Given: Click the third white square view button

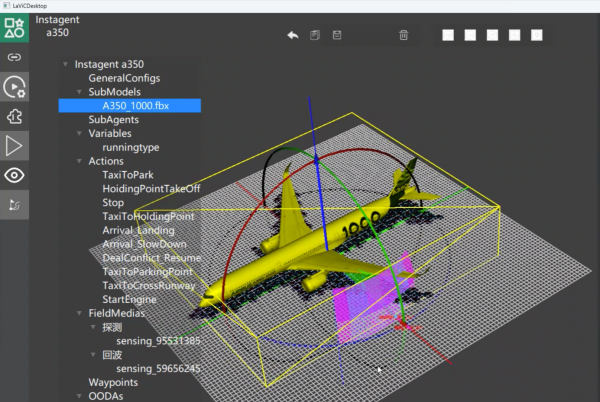Looking at the screenshot, I should coord(492,35).
